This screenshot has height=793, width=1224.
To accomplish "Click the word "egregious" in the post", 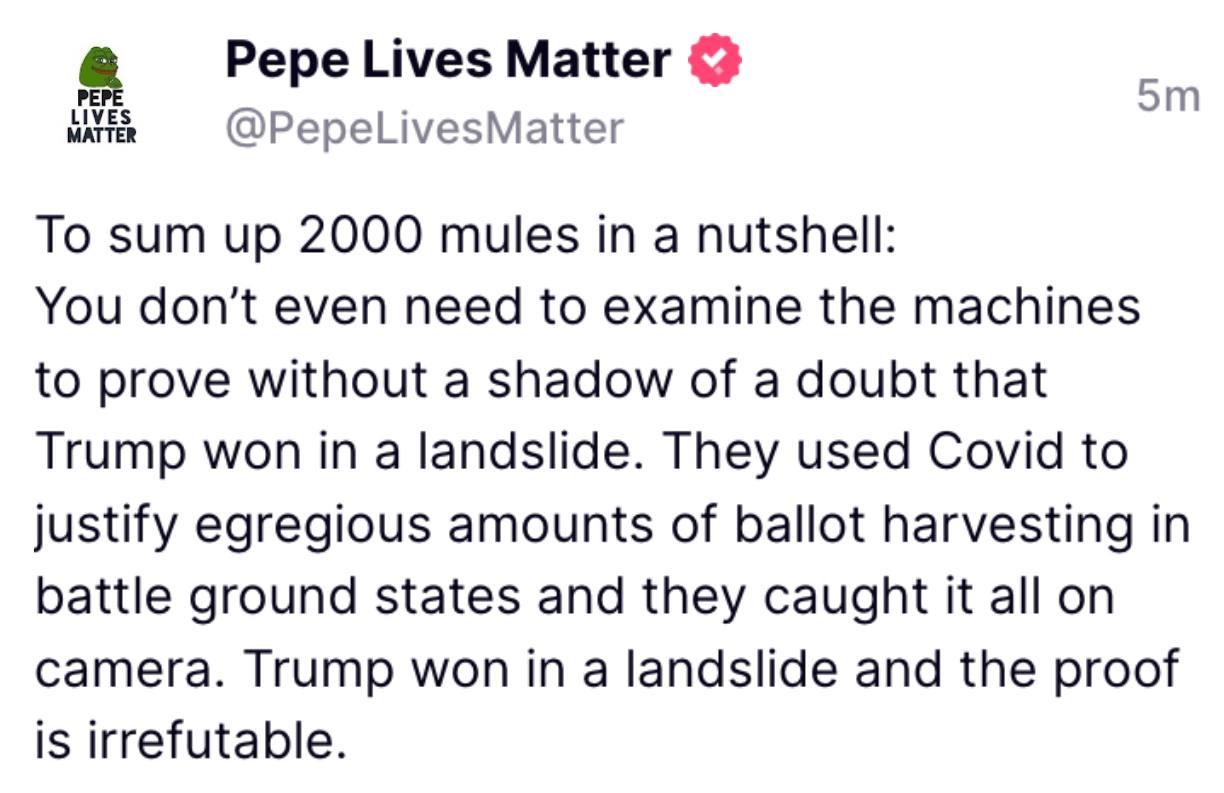I will [313, 523].
